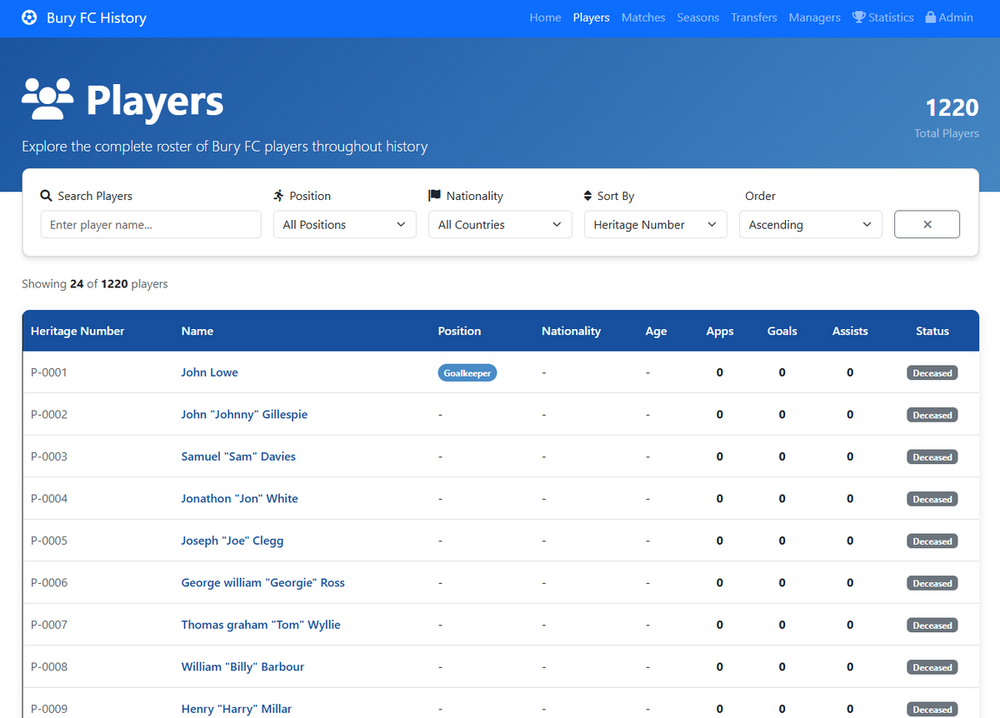Viewport: 1000px width, 718px height.
Task: Open John "Johnny" Gillespie's profile
Action: (244, 414)
